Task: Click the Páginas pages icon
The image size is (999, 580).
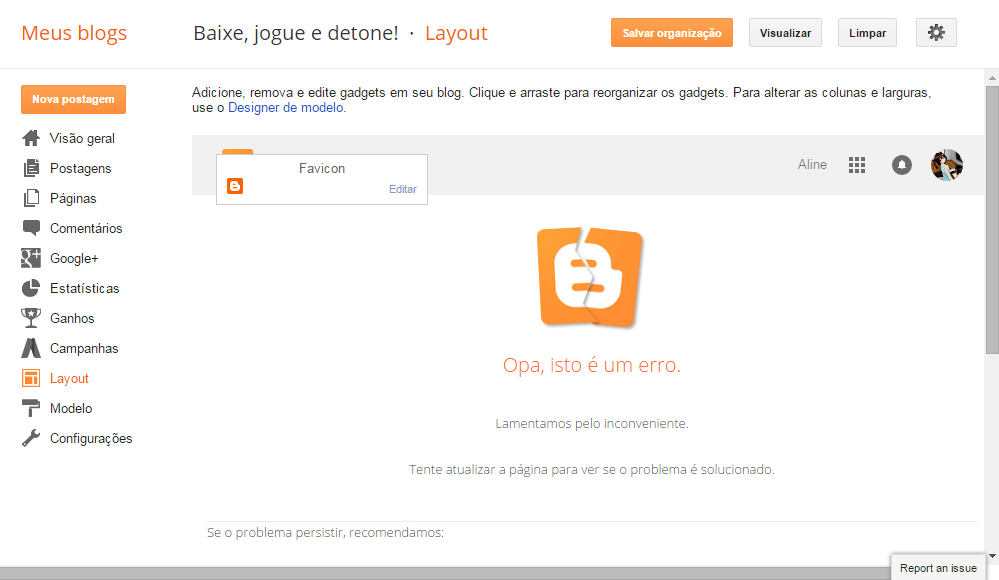Action: pos(31,198)
